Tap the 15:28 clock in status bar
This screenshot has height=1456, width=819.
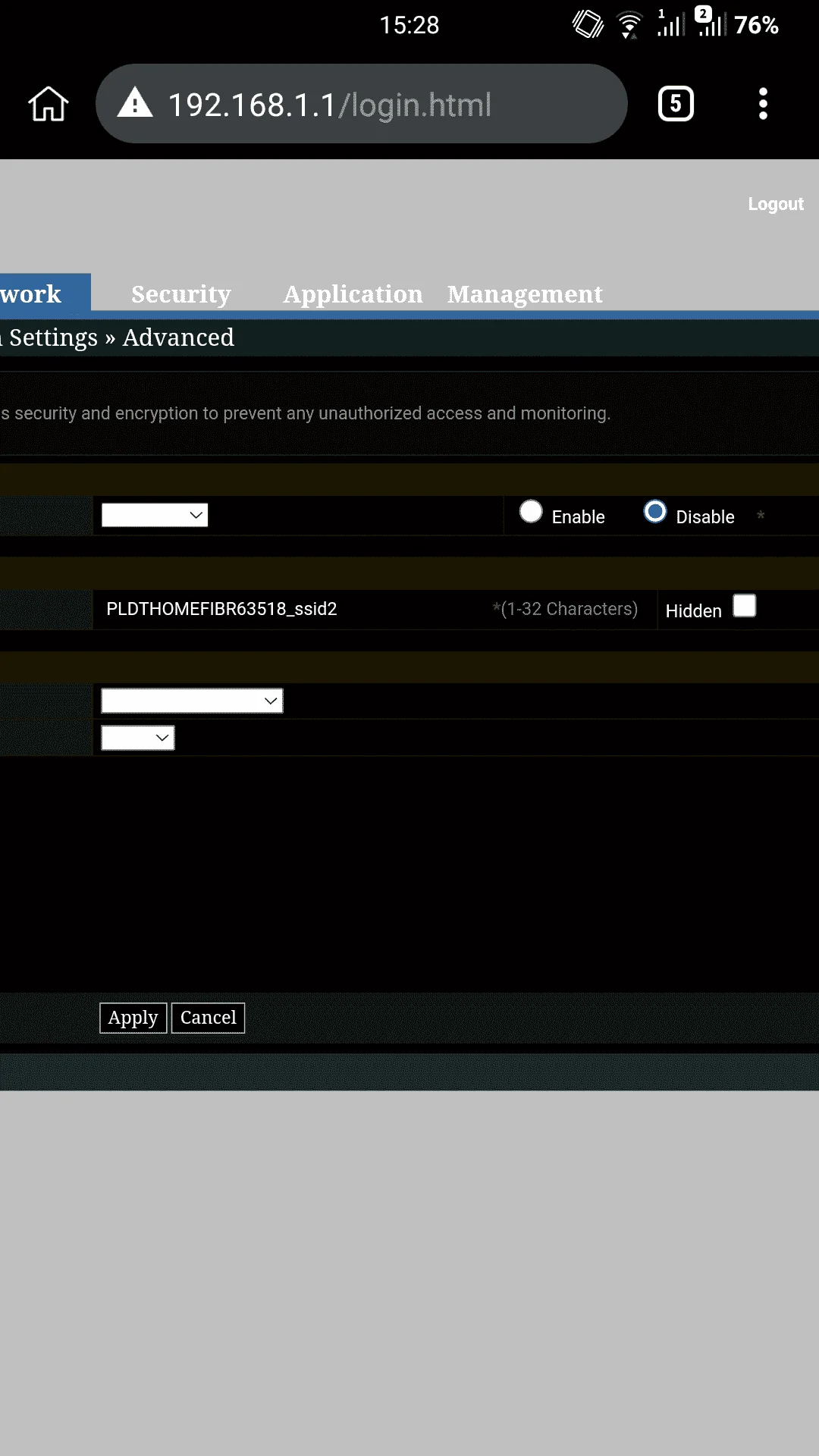click(x=409, y=25)
